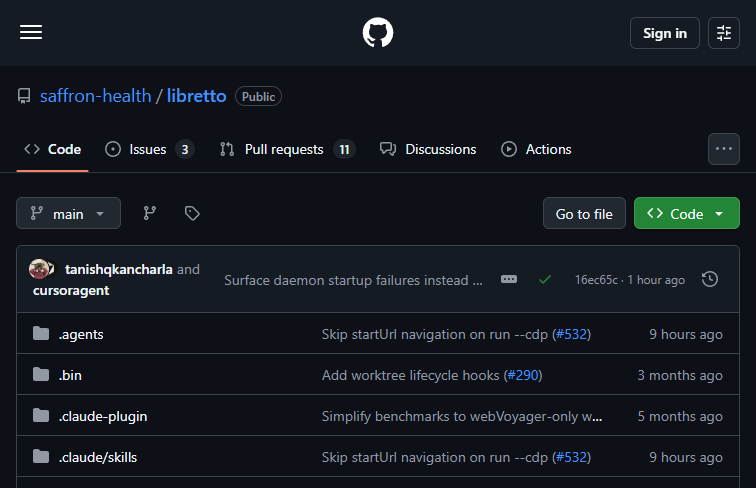Open commit history clock icon
Image resolution: width=756 pixels, height=488 pixels.
pos(710,280)
